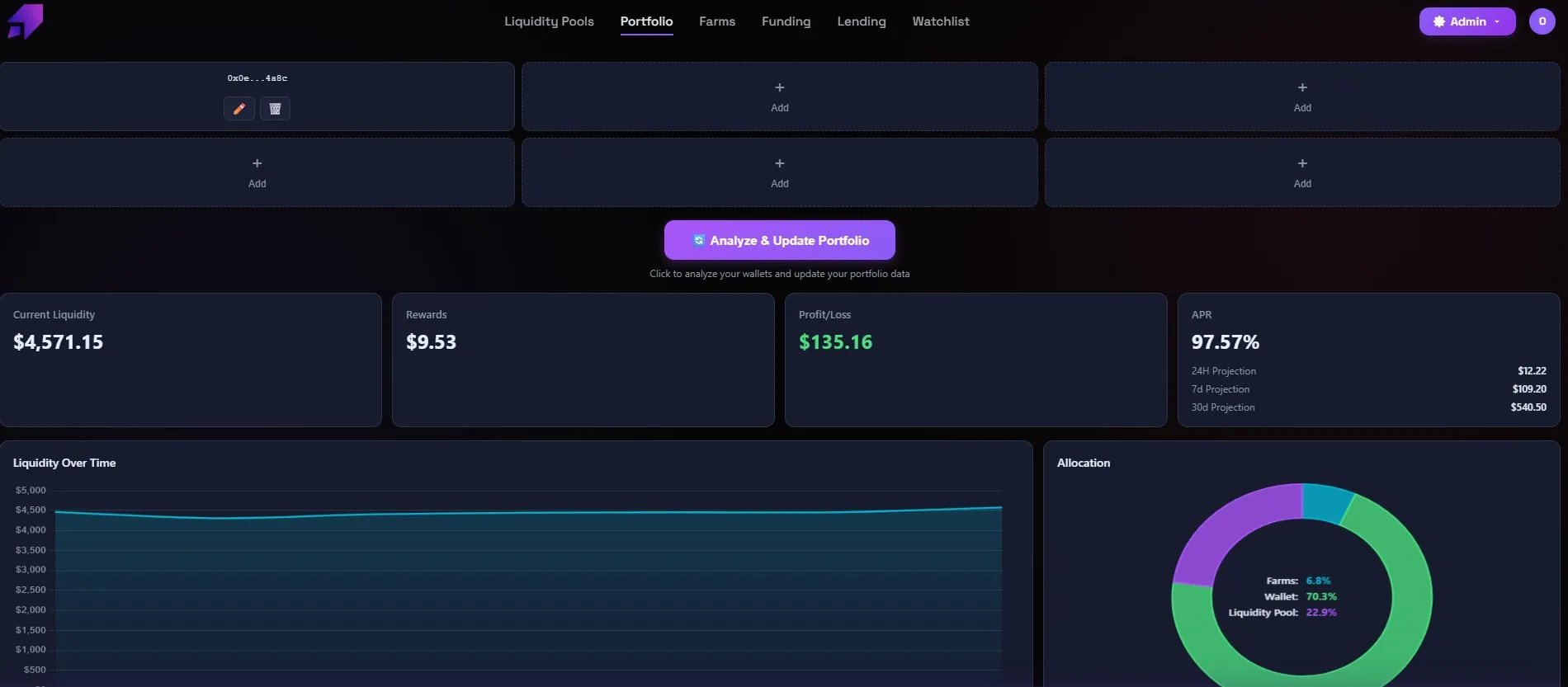Click the 7d Projection value $109.20
Image resolution: width=1568 pixels, height=687 pixels.
point(1529,389)
